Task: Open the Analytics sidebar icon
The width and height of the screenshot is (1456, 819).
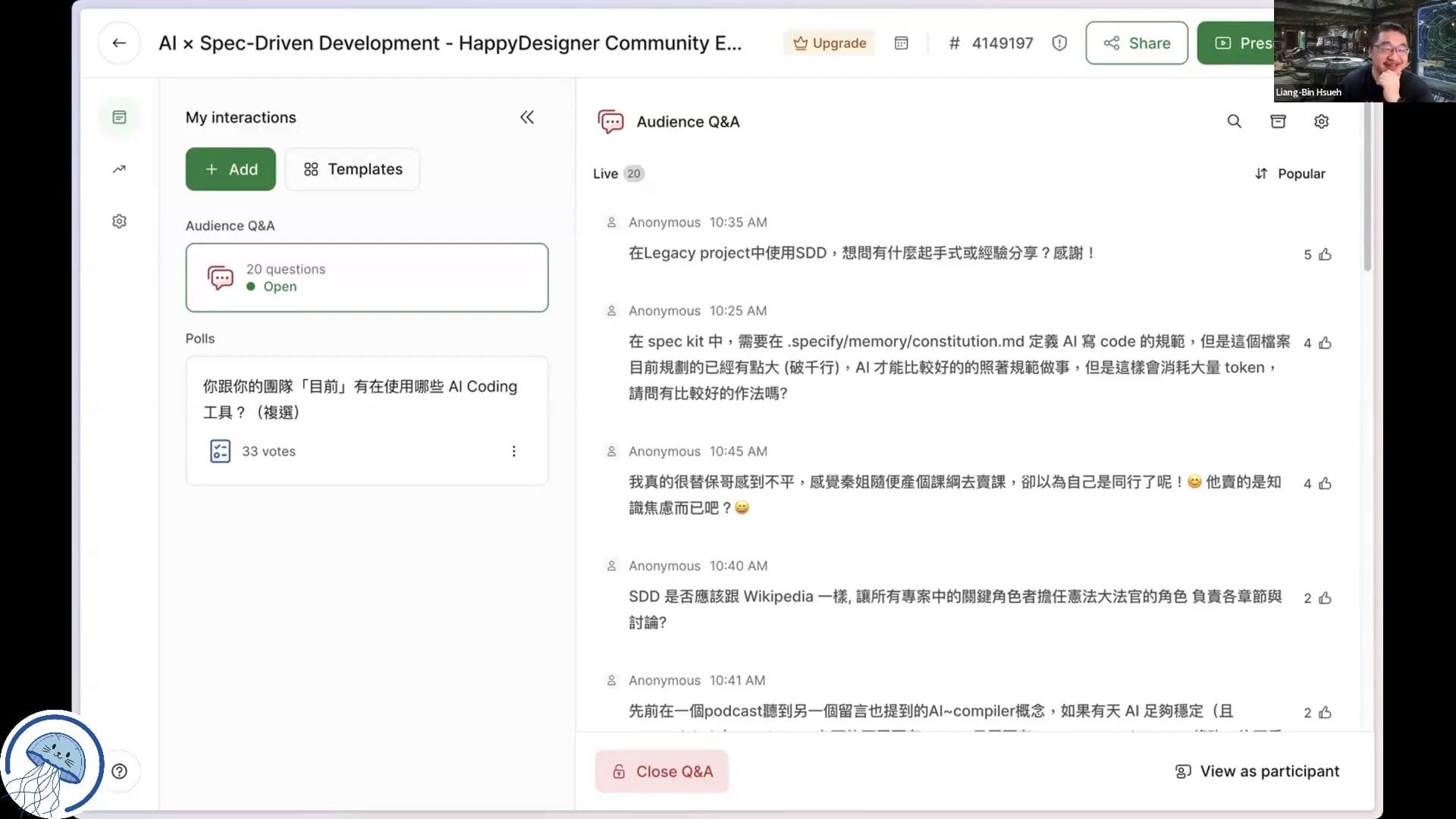Action: [119, 169]
